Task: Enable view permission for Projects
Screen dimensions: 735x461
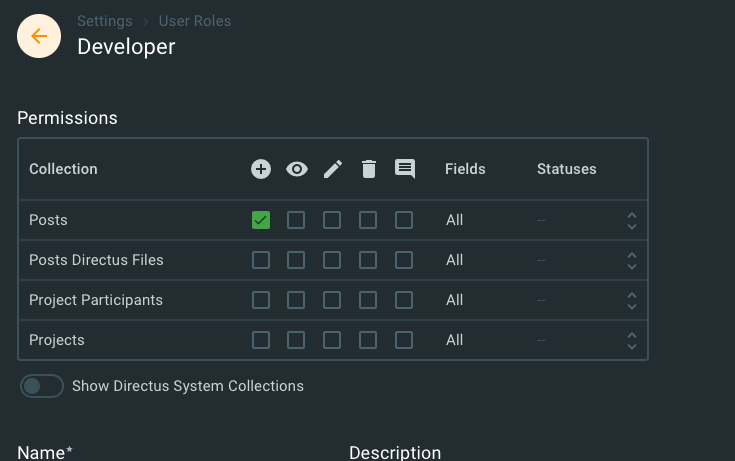Action: (x=296, y=340)
